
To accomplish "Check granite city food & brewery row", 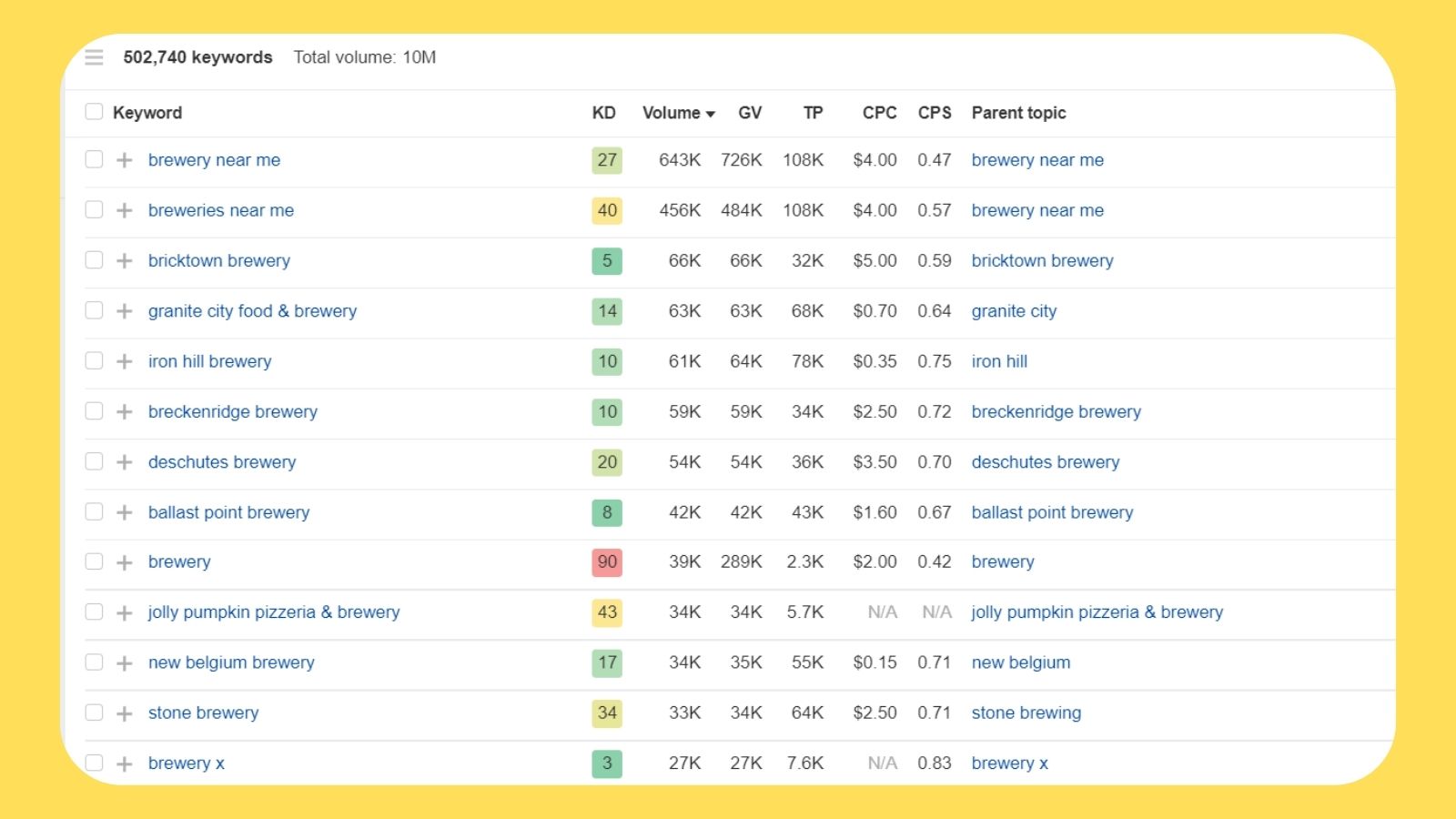I will (94, 310).
